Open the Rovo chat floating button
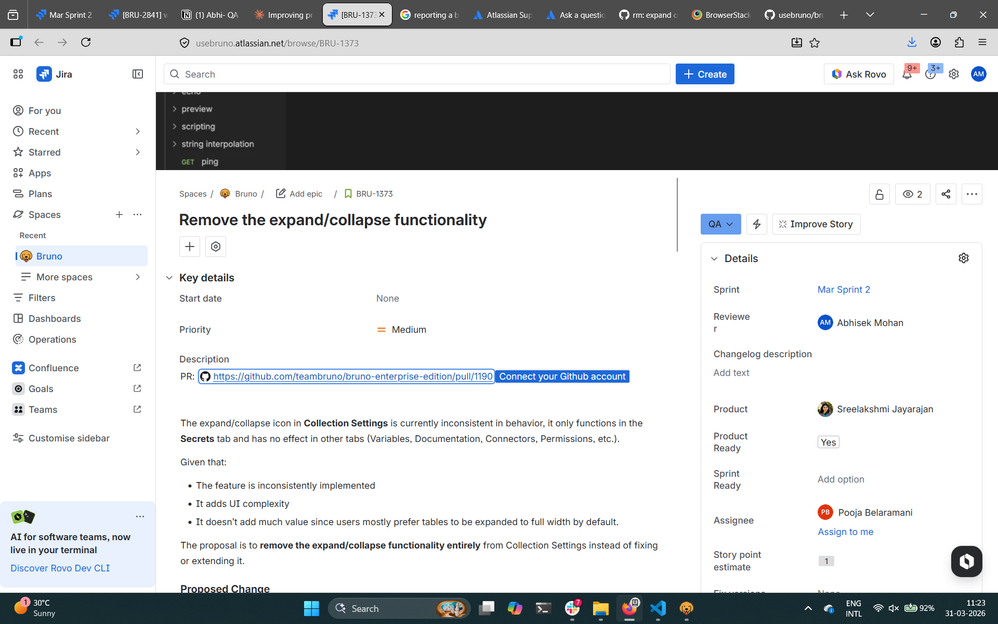The height and width of the screenshot is (624, 998). 966,561
